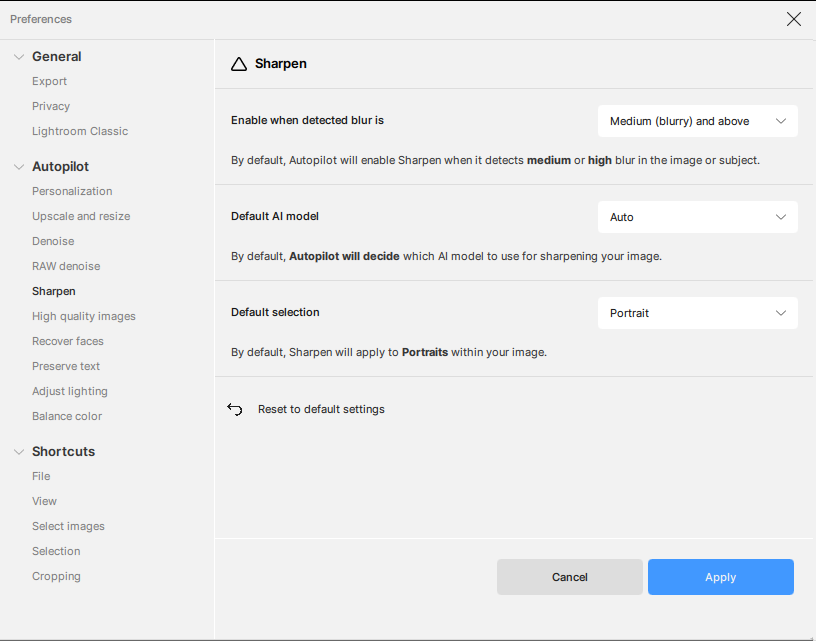Open the Privacy settings page
Viewport: 816px width, 641px height.
(51, 106)
